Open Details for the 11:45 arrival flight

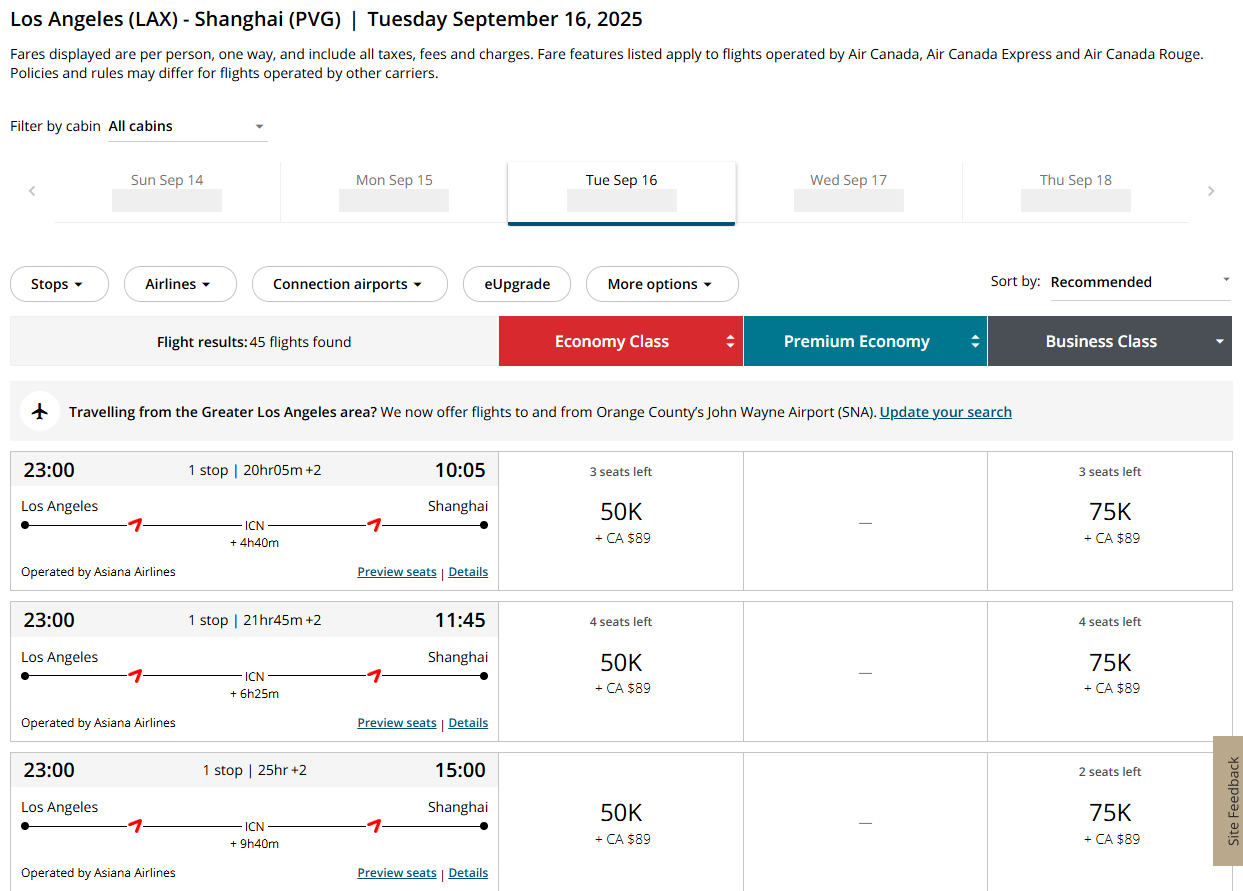(x=468, y=722)
